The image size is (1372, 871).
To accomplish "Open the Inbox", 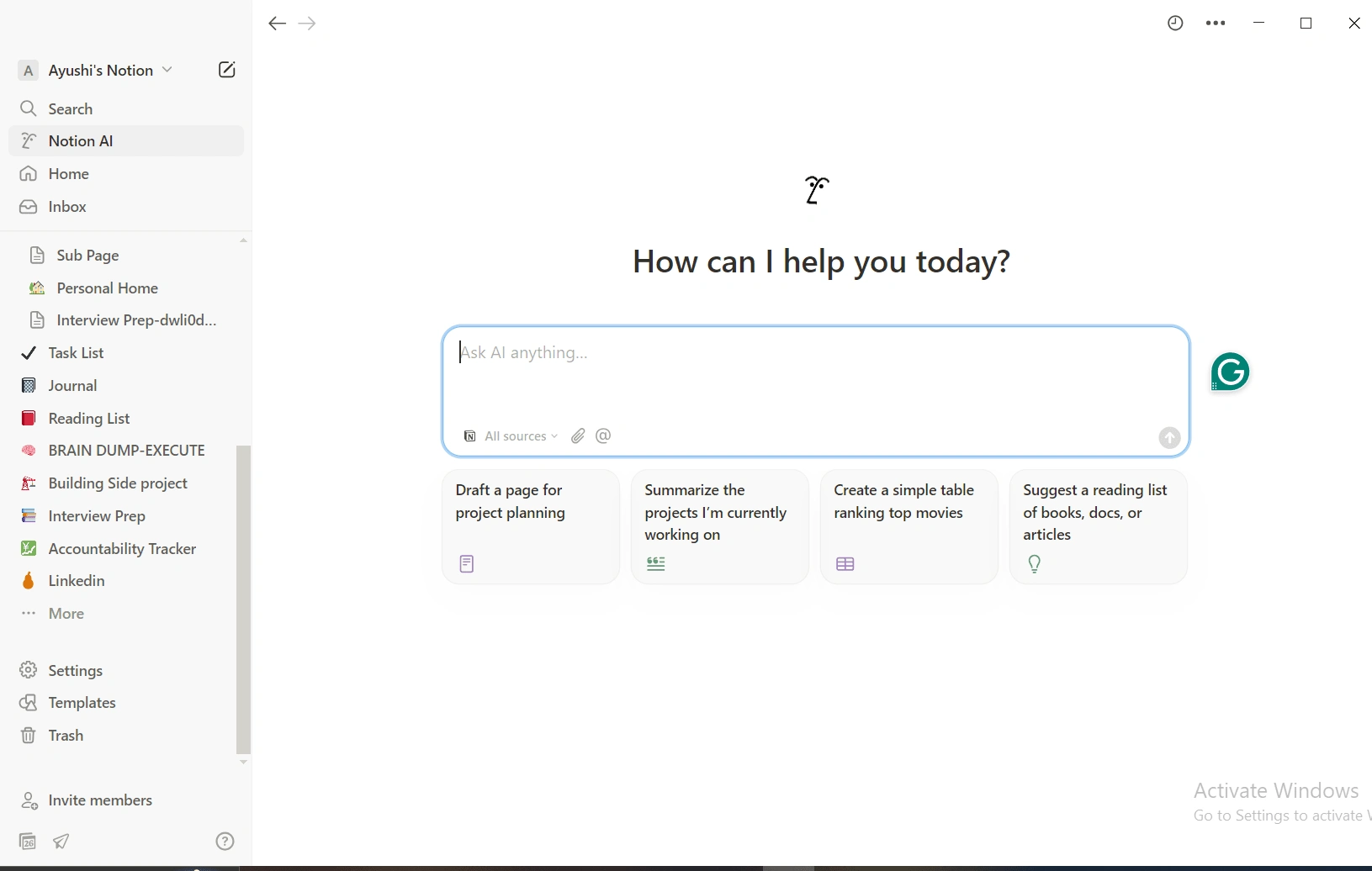I will click(126, 206).
